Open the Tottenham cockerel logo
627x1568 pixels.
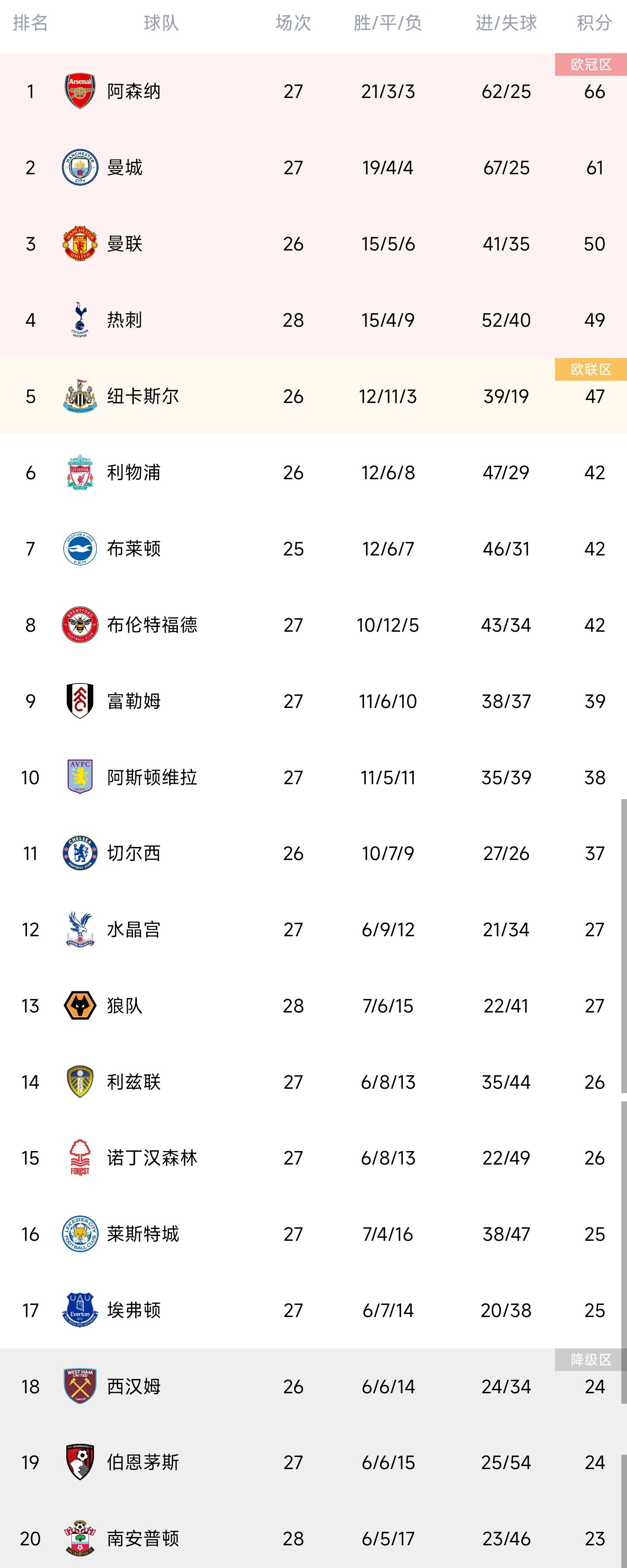coord(80,320)
